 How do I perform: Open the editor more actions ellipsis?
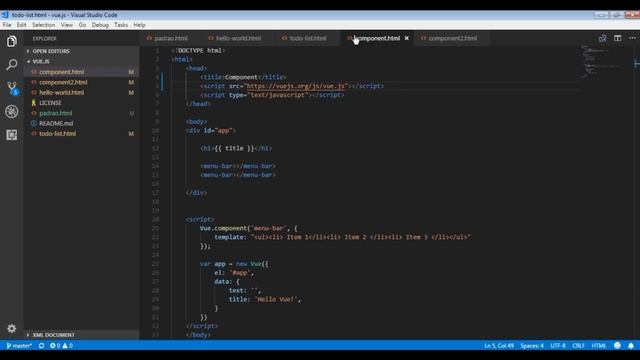(x=632, y=38)
